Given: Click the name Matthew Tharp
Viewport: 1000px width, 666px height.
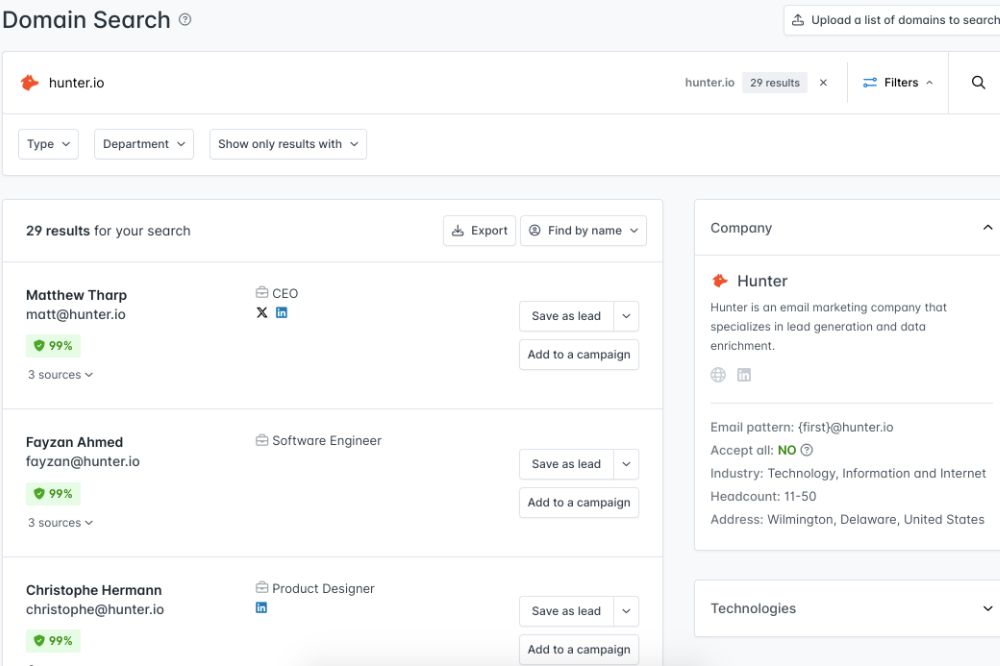Looking at the screenshot, I should click(x=77, y=295).
